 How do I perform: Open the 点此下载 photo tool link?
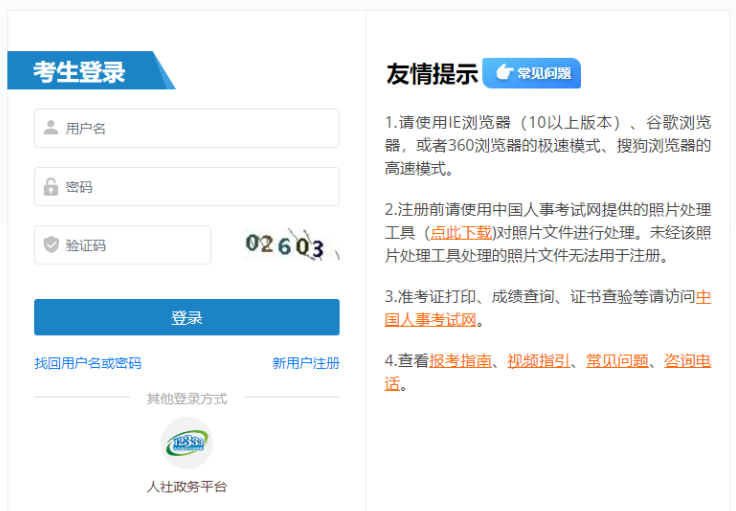pyautogui.click(x=461, y=232)
